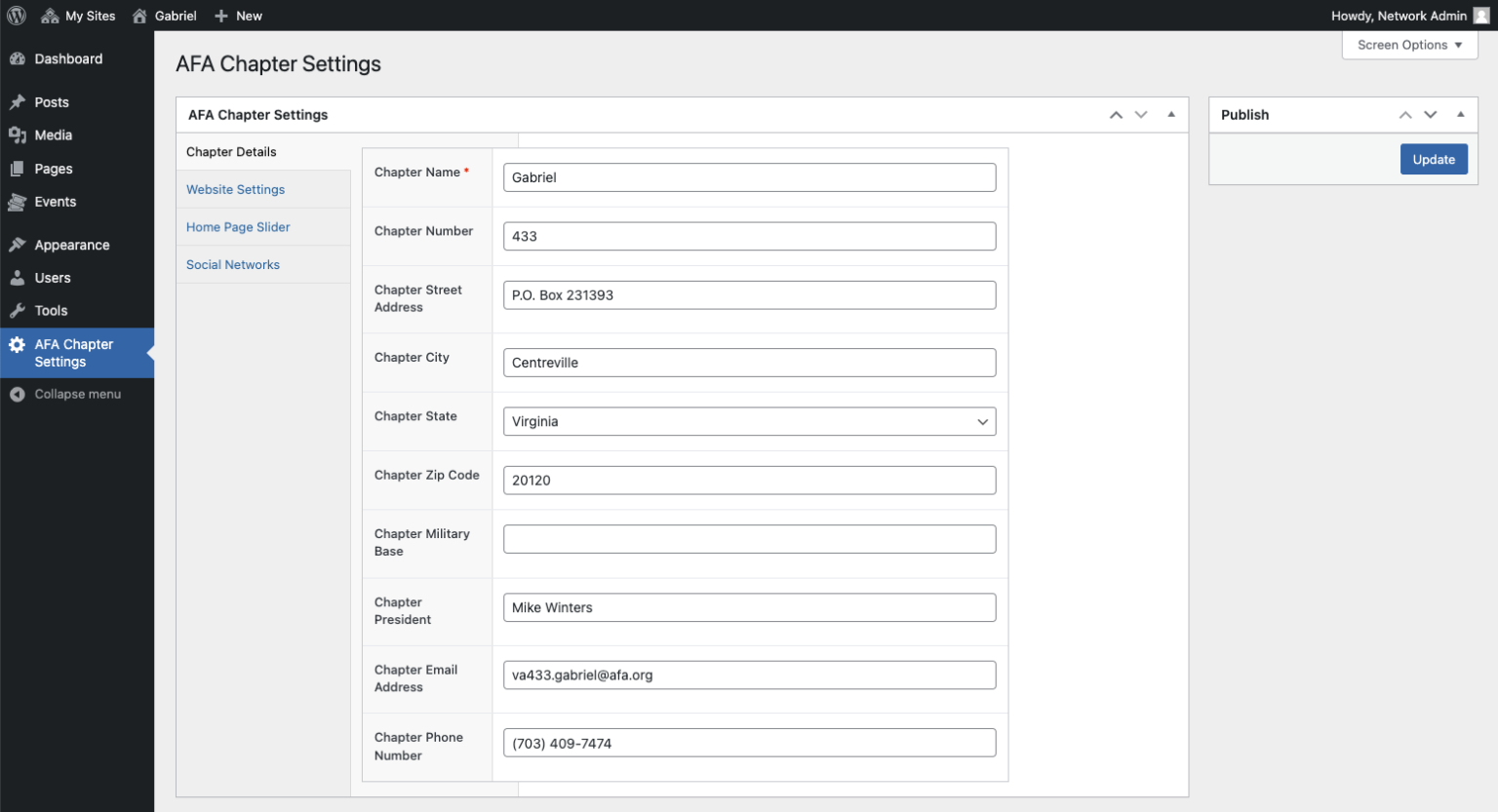Open Chapter State dropdown
The width and height of the screenshot is (1498, 812).
click(x=750, y=422)
